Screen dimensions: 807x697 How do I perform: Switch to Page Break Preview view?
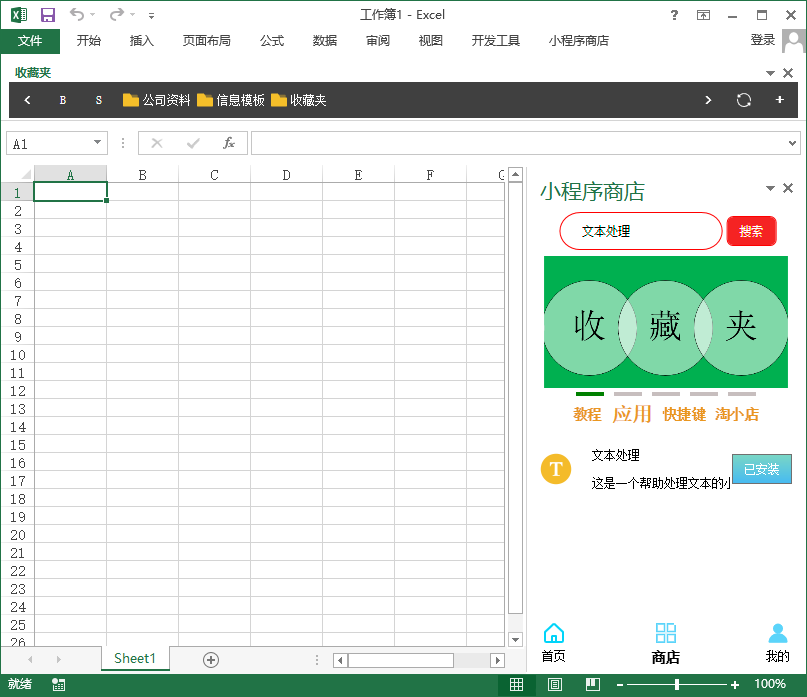[x=593, y=684]
